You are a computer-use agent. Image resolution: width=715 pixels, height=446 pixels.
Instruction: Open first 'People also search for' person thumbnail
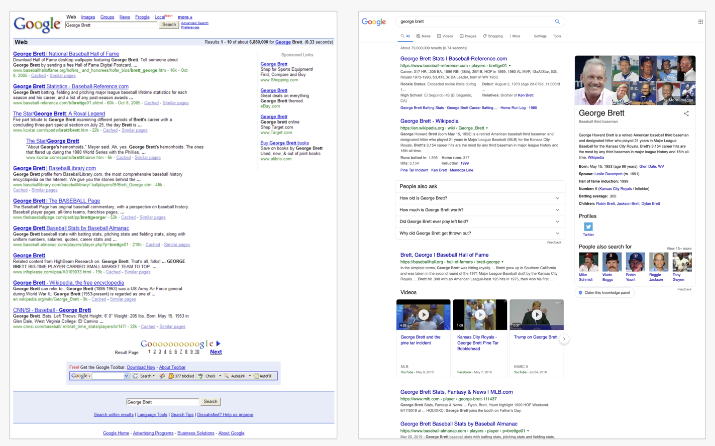[x=588, y=262]
